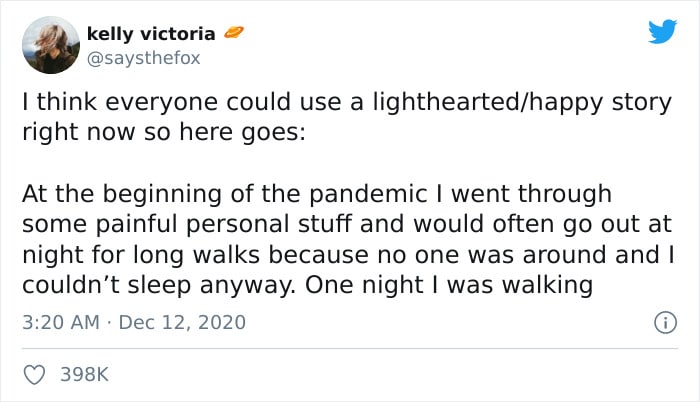Viewport: 700px width, 402px height.
Task: Click the divider line above the like count
Action: (x=350, y=348)
